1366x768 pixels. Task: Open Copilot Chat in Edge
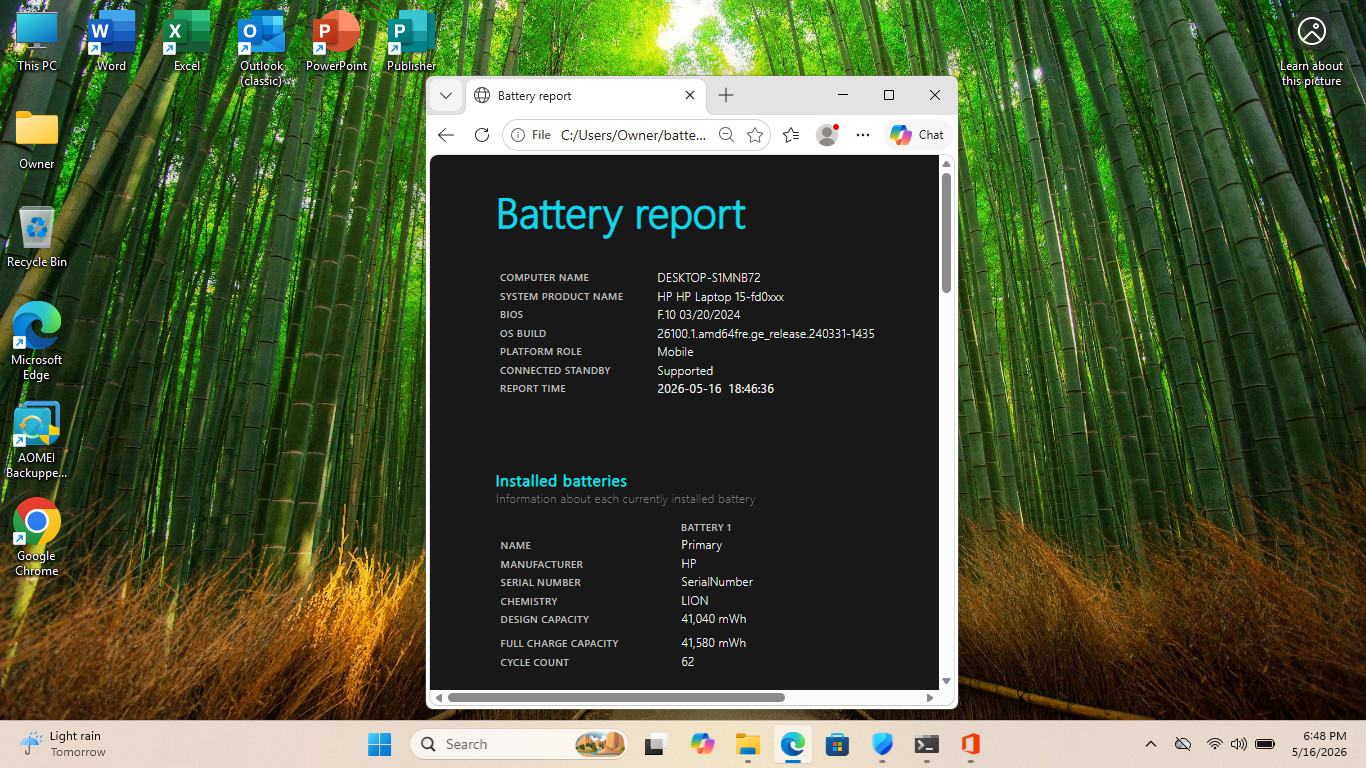(x=917, y=135)
